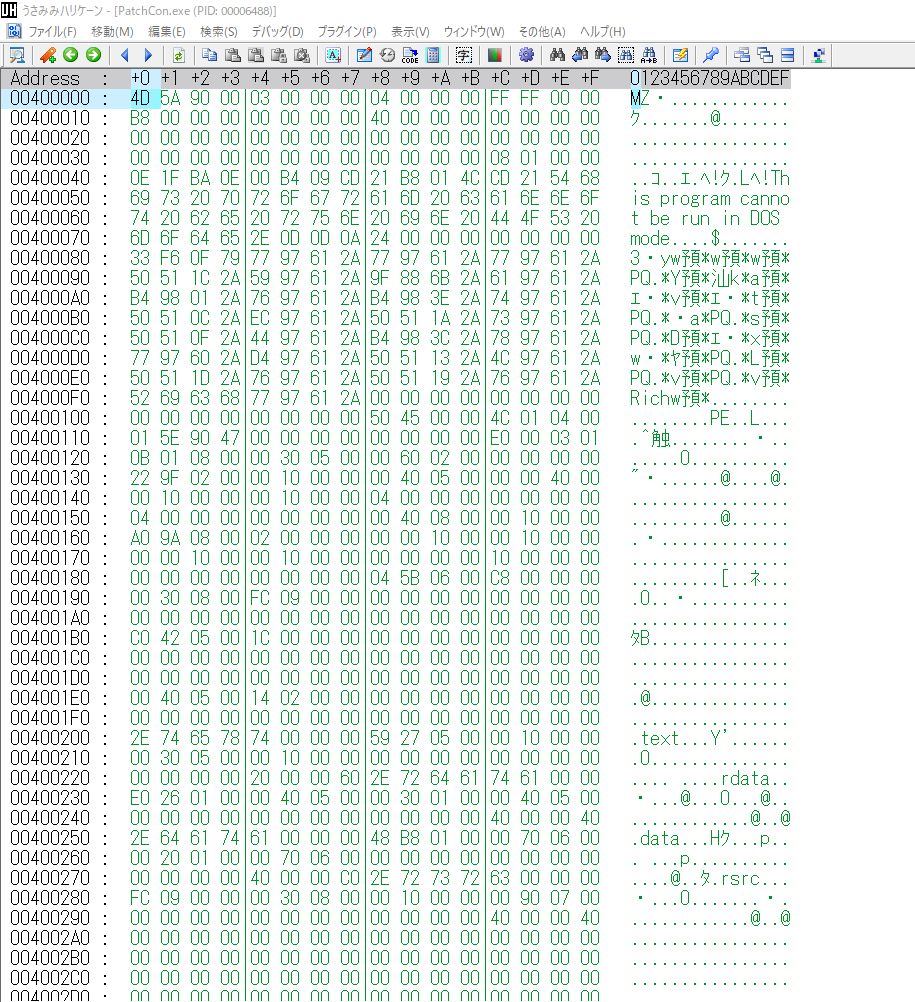This screenshot has height=1002, width=915.
Task: Click the 'MZ' text in the ASCII column
Action: [640, 98]
